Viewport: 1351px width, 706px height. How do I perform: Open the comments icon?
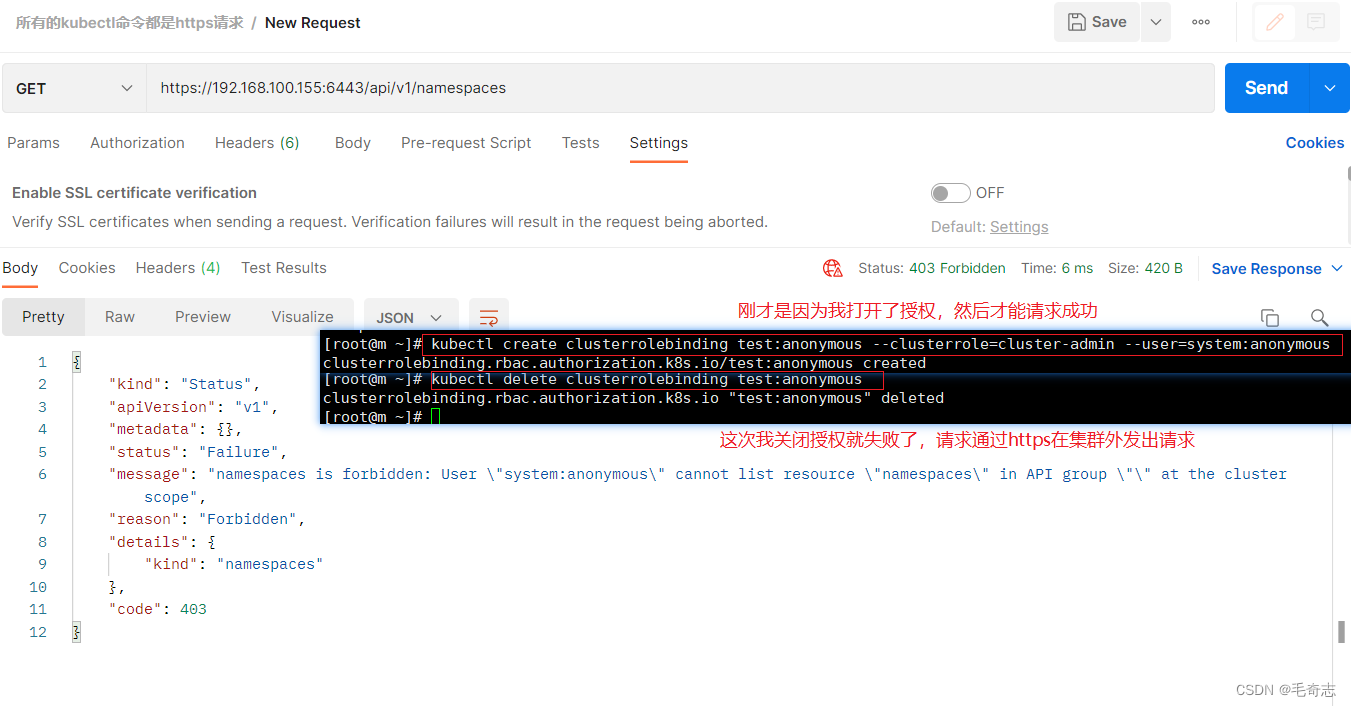[1316, 22]
